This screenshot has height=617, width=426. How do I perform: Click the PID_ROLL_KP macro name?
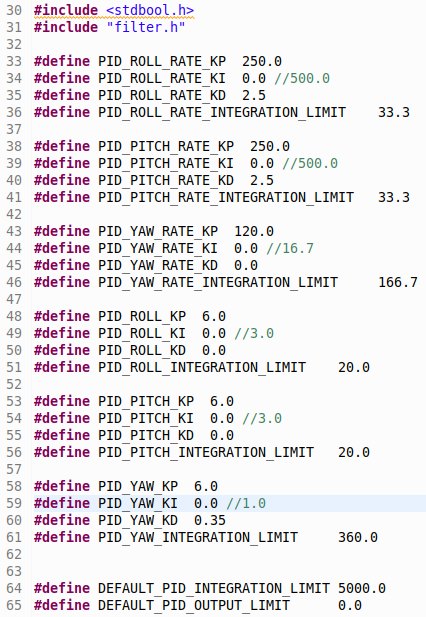142,316
